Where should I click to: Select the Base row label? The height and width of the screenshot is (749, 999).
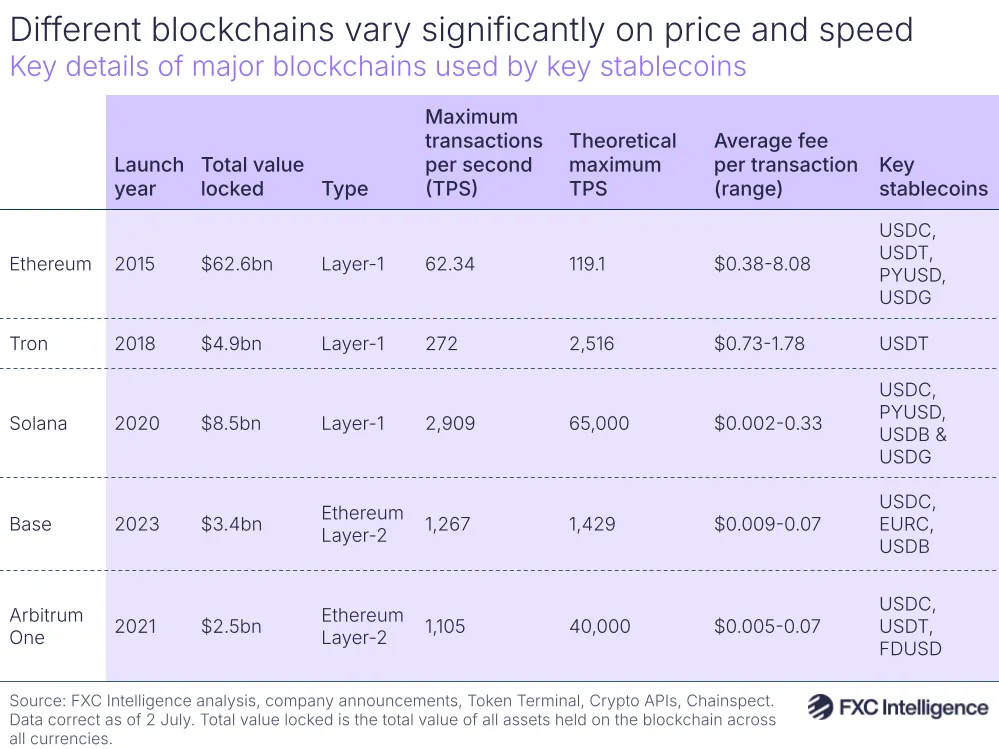click(30, 524)
